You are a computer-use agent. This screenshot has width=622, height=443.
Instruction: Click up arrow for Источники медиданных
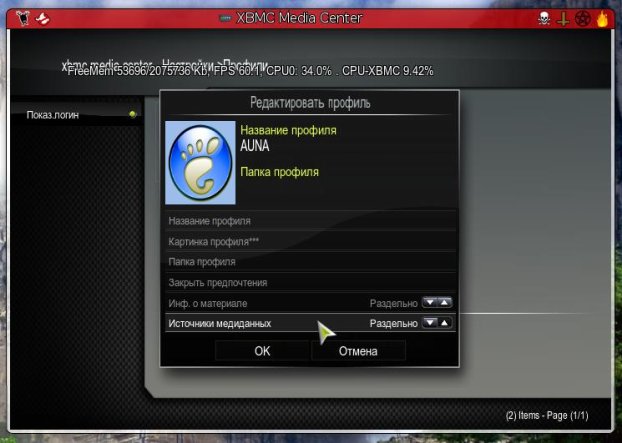[x=444, y=323]
